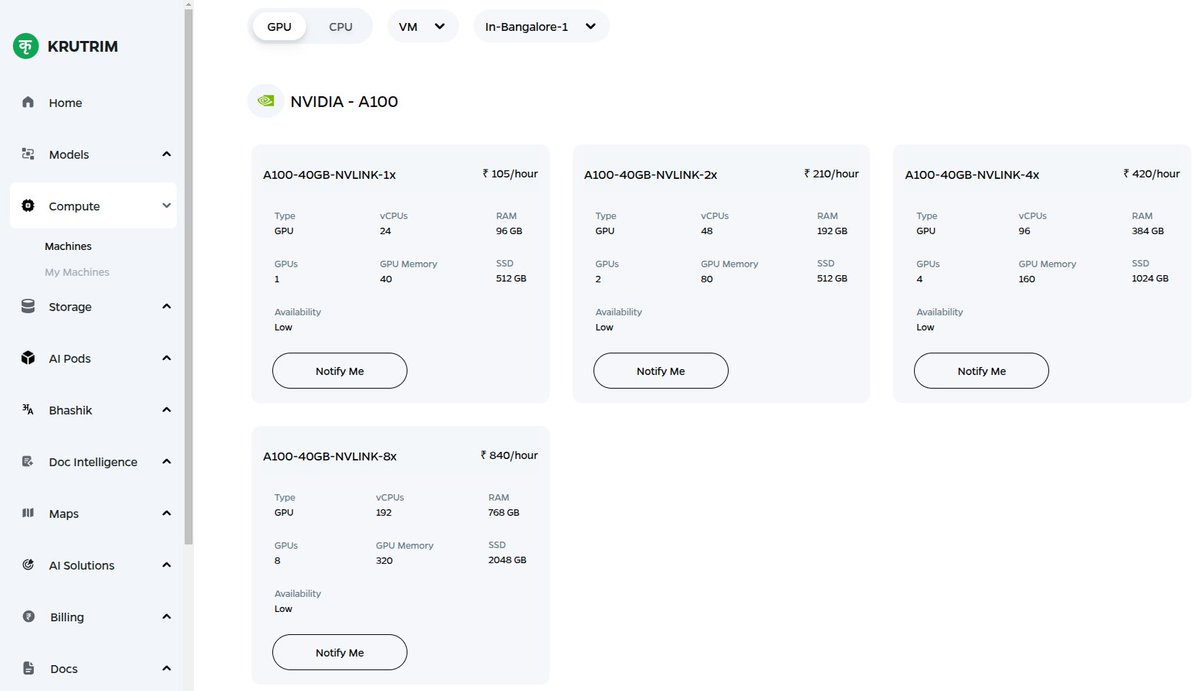
Task: Click the Compute chip icon
Action: [28, 206]
